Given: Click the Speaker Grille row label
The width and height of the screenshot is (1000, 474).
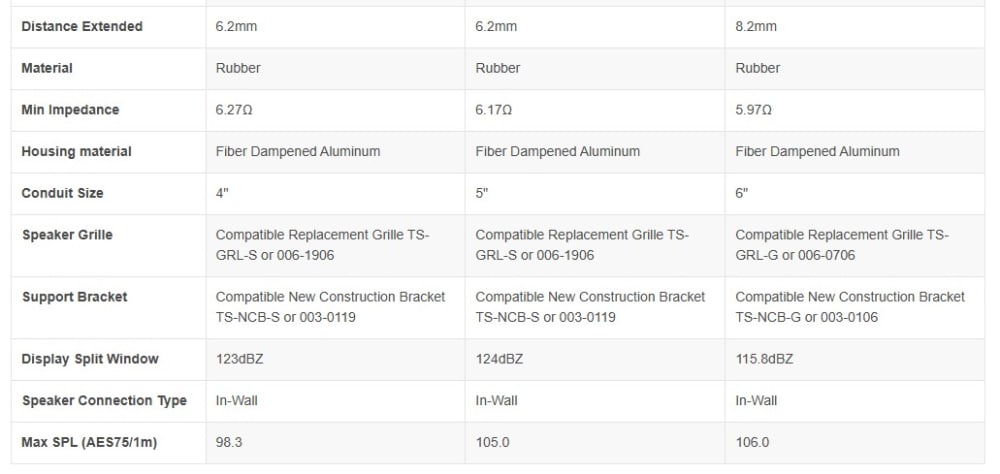Looking at the screenshot, I should (67, 235).
